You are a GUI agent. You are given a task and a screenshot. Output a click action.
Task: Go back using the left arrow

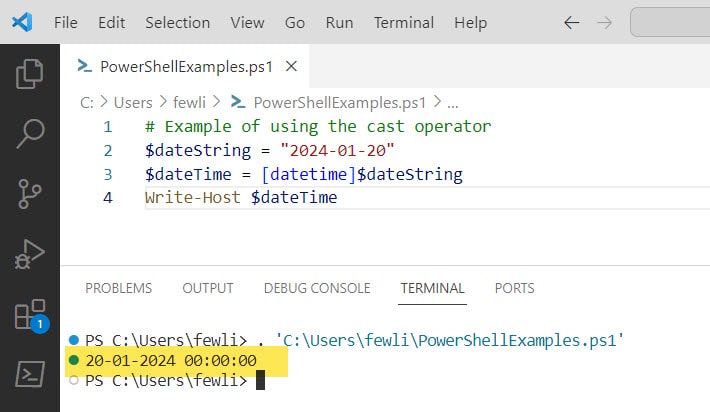click(572, 22)
